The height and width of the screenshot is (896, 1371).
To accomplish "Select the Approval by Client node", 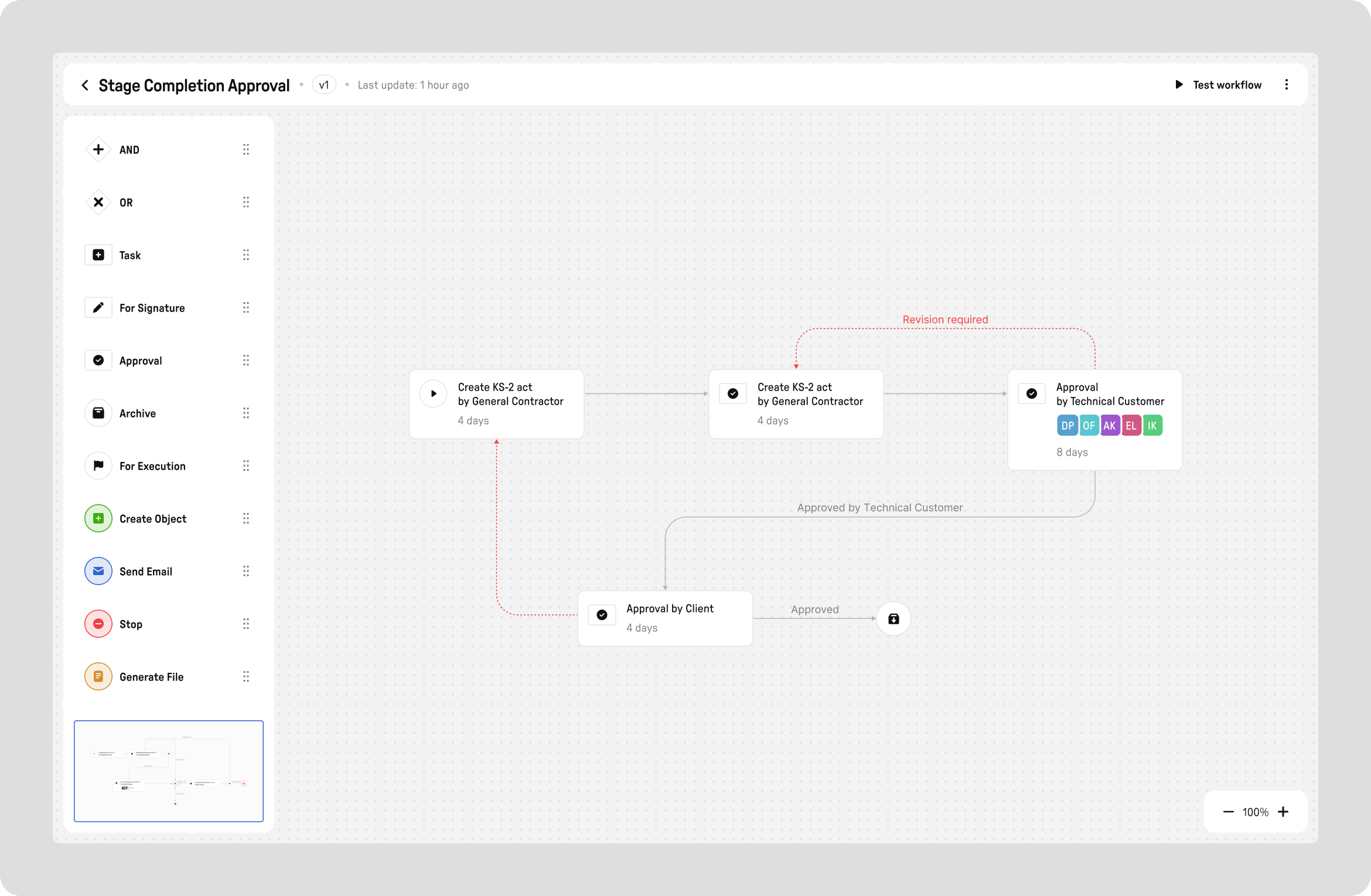I will coord(665,618).
